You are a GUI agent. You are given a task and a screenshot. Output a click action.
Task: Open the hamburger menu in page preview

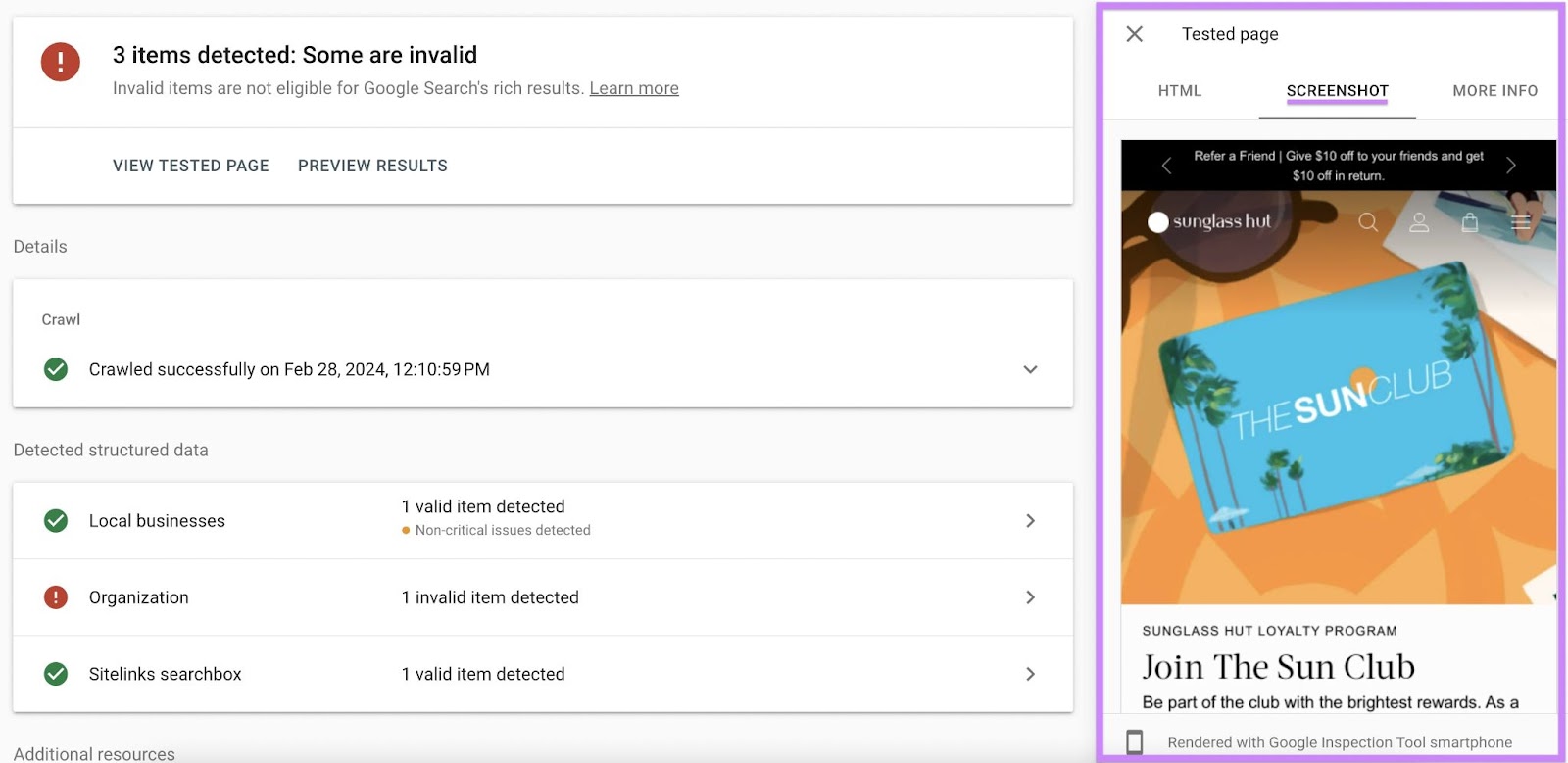1521,222
